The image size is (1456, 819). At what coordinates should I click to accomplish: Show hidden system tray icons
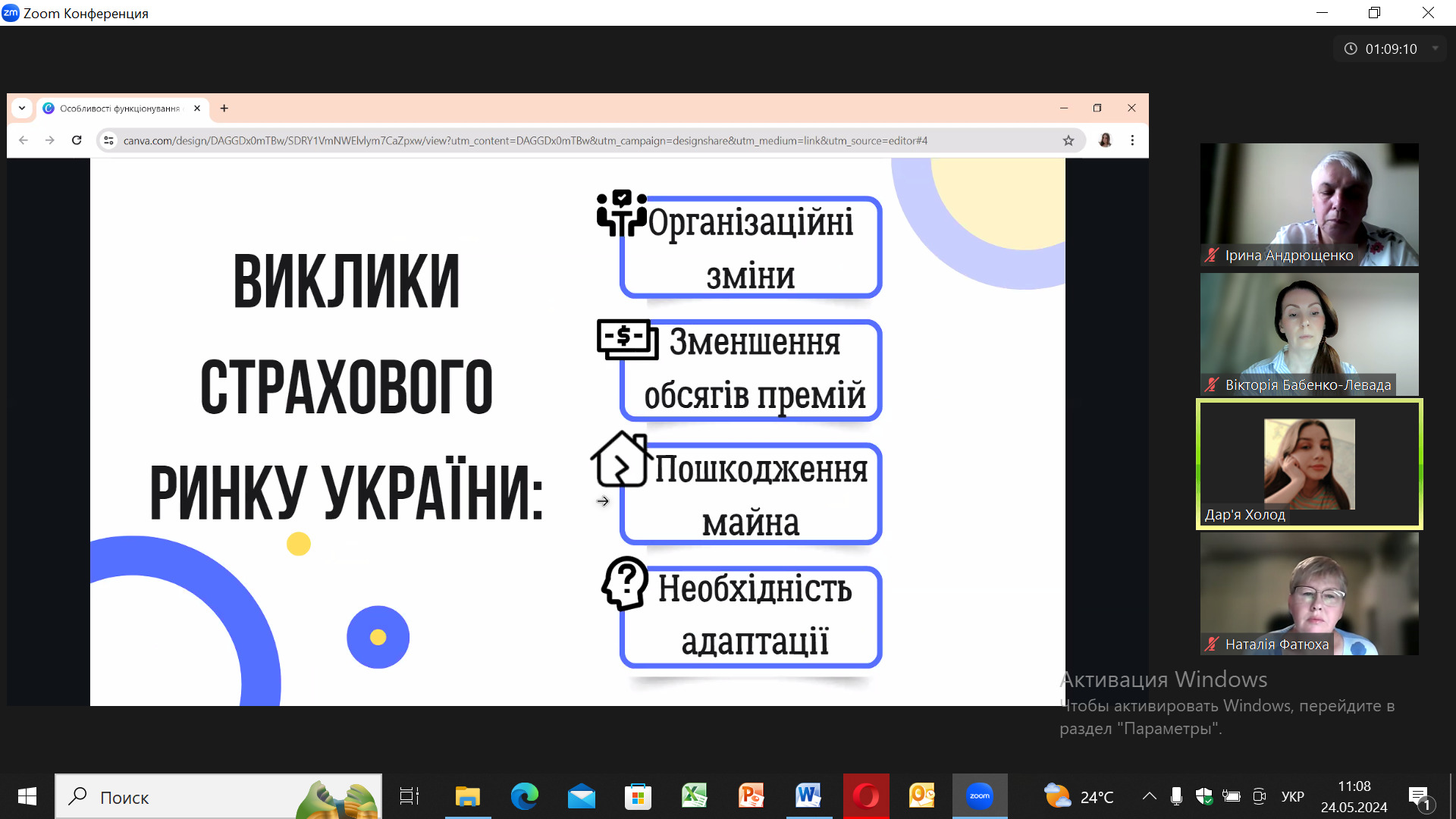pyautogui.click(x=1149, y=796)
